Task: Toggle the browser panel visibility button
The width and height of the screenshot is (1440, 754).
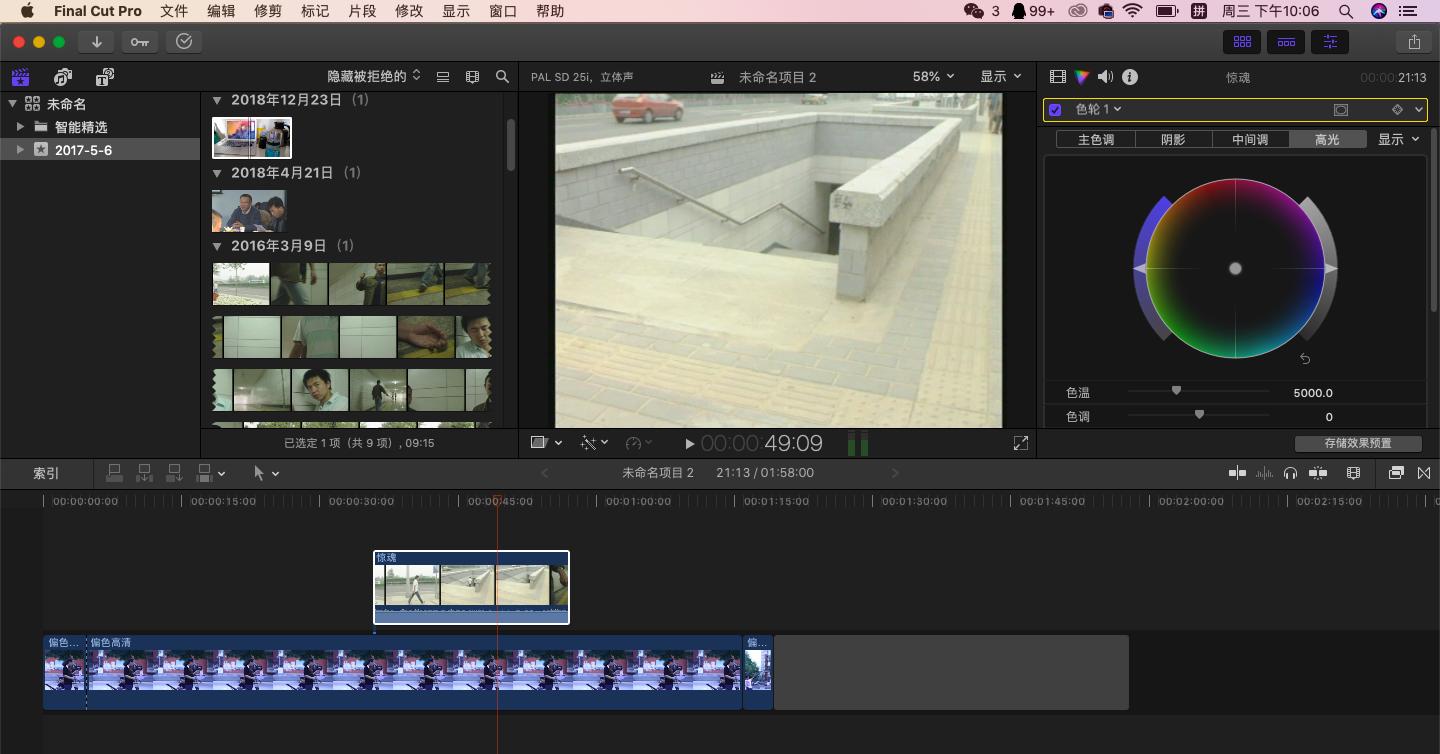Action: click(x=1242, y=42)
